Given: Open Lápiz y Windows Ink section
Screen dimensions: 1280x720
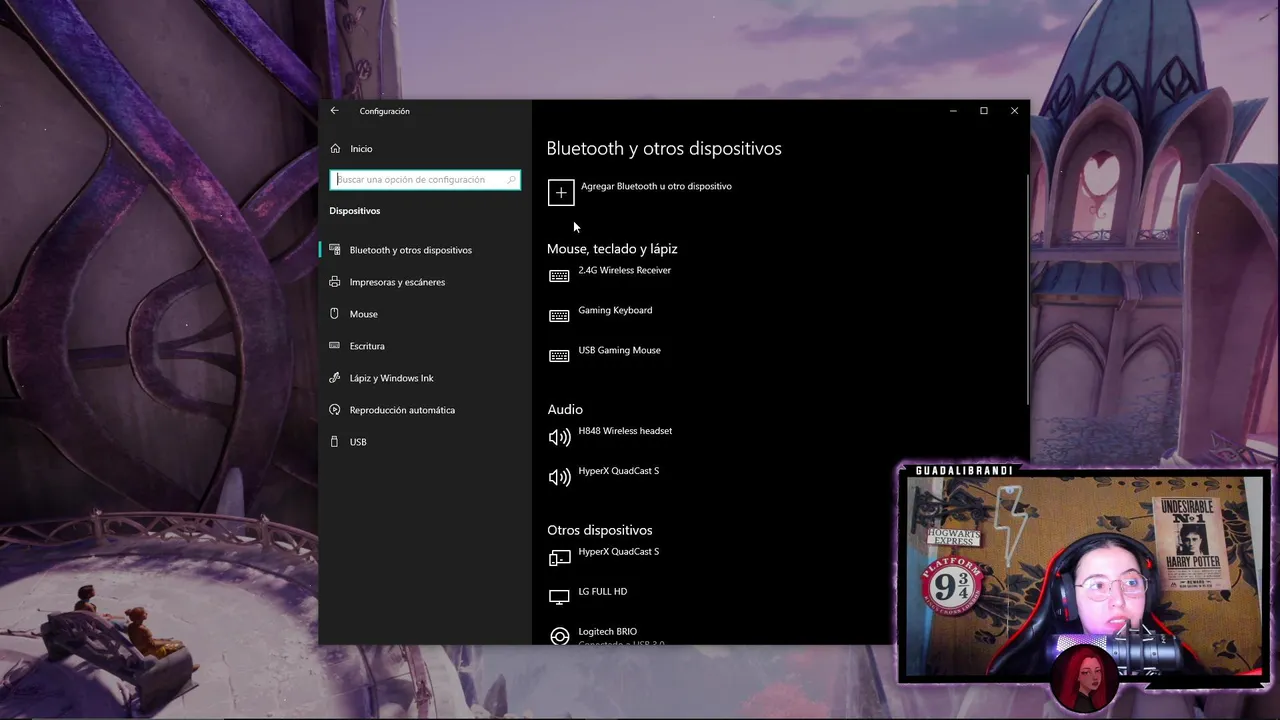Looking at the screenshot, I should click(x=391, y=378).
